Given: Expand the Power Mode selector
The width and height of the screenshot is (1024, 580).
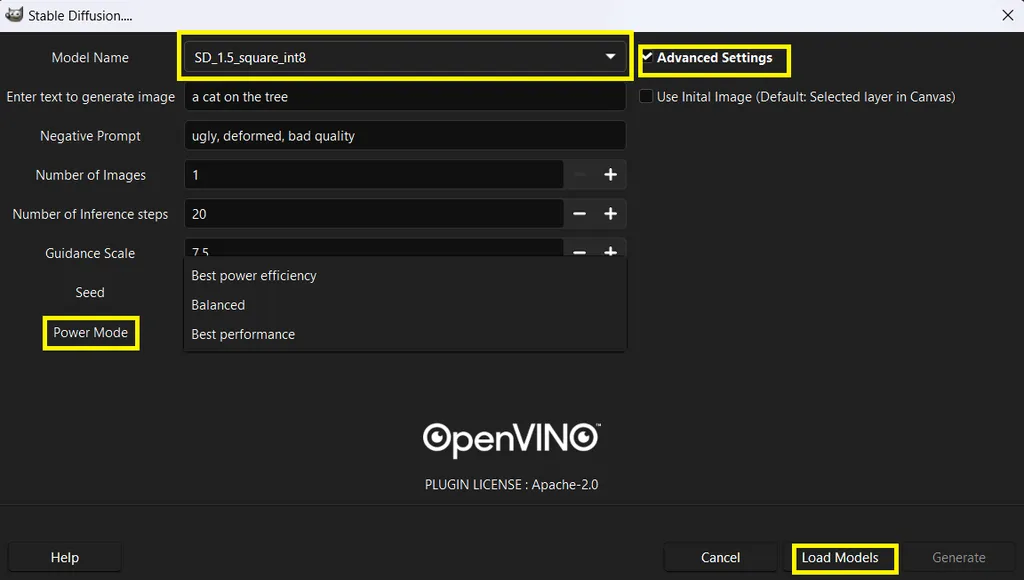Looking at the screenshot, I should [91, 333].
